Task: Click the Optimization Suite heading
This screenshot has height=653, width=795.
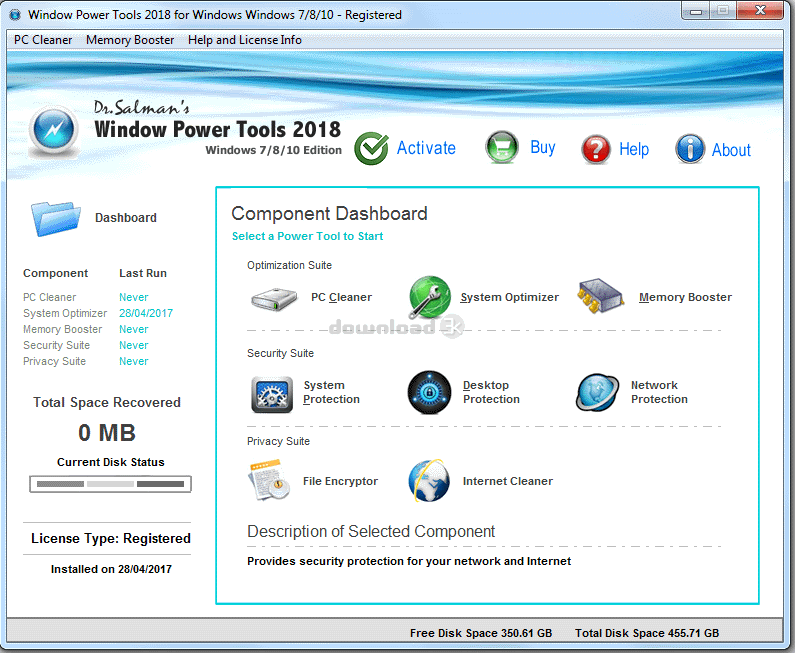Action: 290,265
